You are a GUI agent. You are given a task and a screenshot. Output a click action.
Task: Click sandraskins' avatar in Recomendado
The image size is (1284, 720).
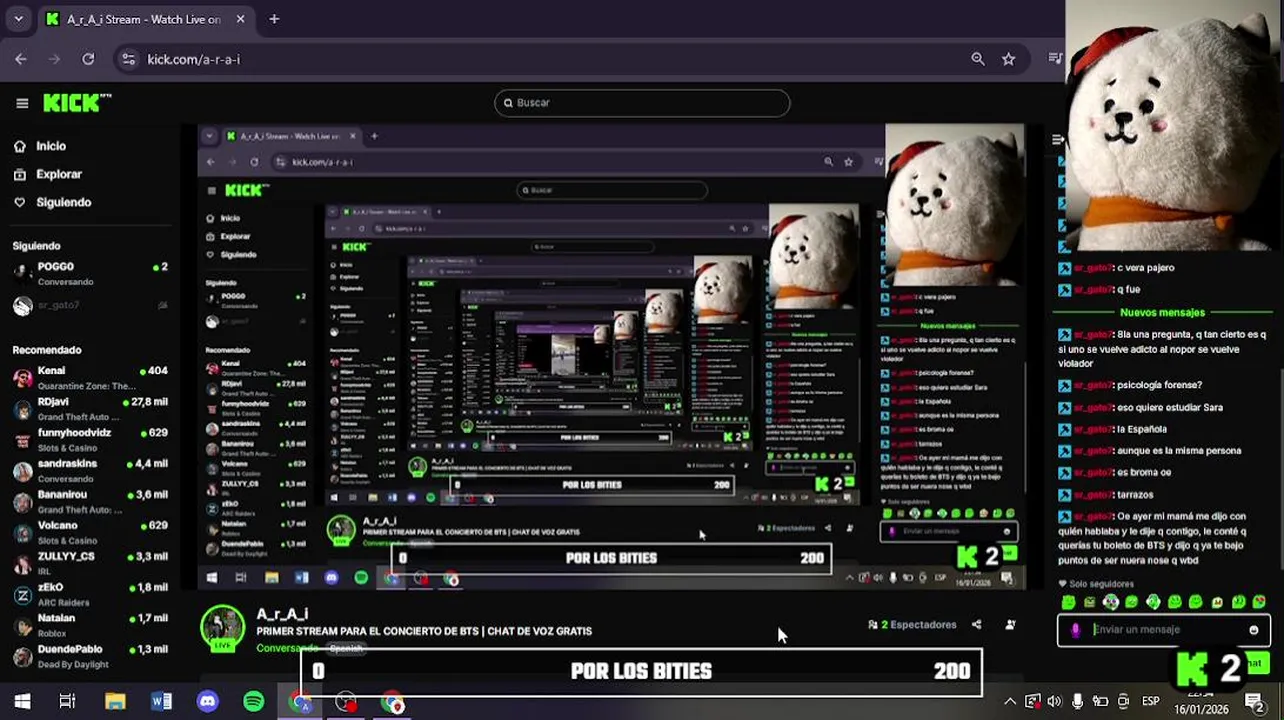22,470
